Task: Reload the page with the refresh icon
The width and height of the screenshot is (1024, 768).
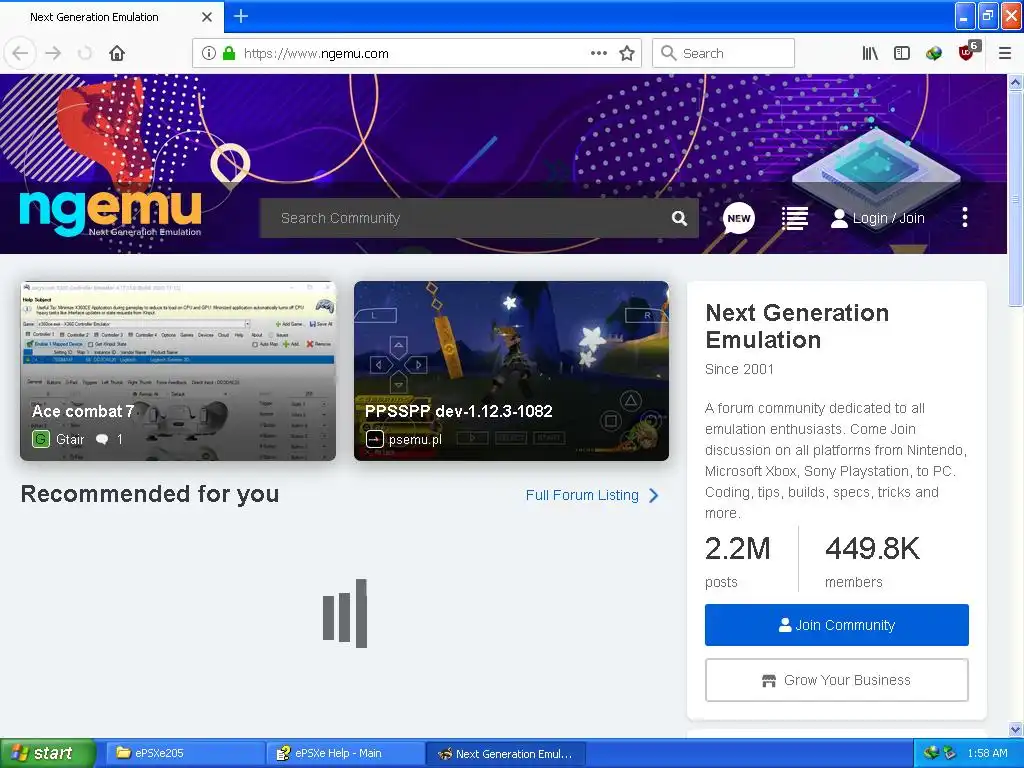Action: [85, 53]
